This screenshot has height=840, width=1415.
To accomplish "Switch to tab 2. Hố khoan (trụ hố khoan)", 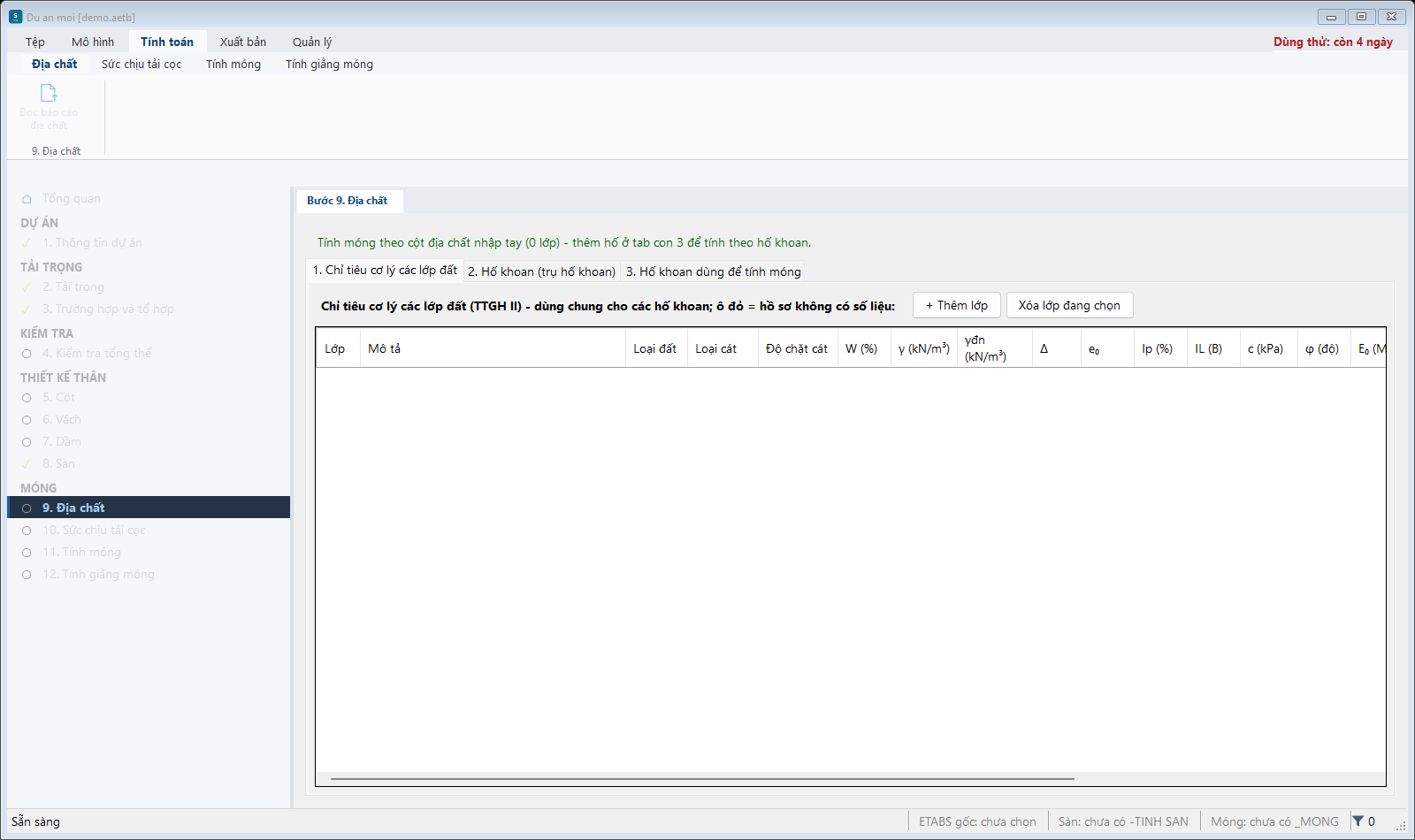I will [x=541, y=271].
